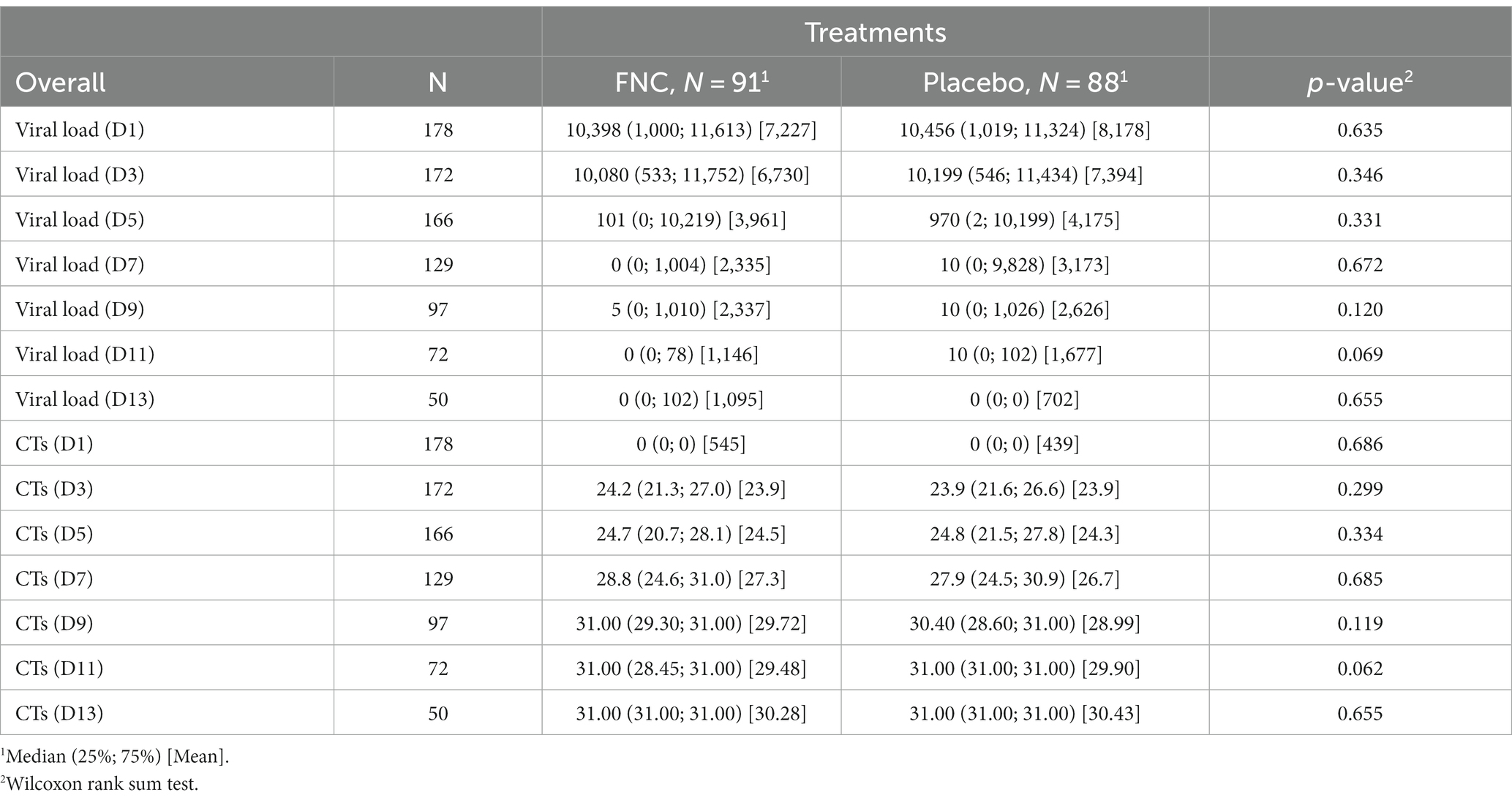Select the Wilcoxon rank sum test footnote
This screenshot has height=803, width=1512.
pyautogui.click(x=99, y=784)
